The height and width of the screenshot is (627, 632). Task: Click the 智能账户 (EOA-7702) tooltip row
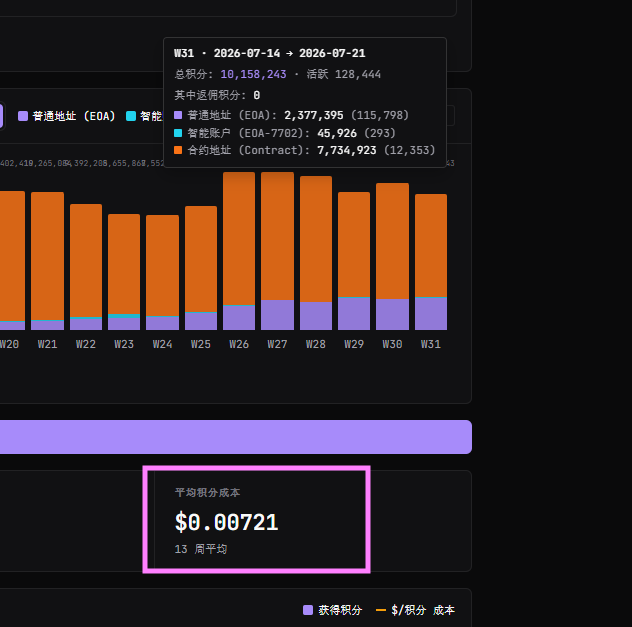coord(285,133)
